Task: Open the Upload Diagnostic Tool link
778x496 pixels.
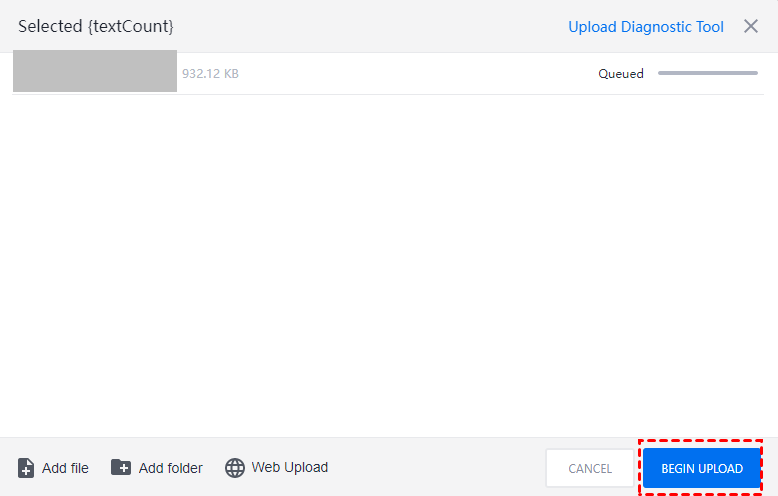Action: 646,27
